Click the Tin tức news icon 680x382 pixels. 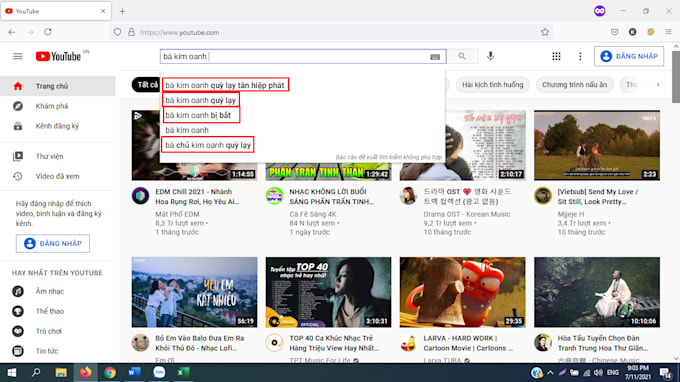[18, 351]
